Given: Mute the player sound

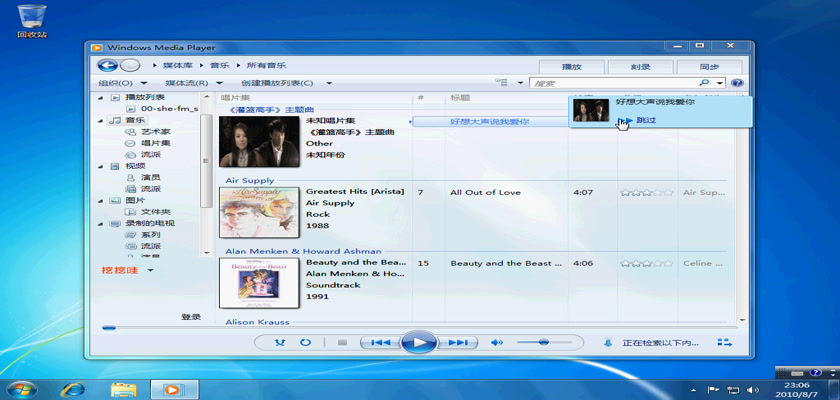Looking at the screenshot, I should point(496,342).
